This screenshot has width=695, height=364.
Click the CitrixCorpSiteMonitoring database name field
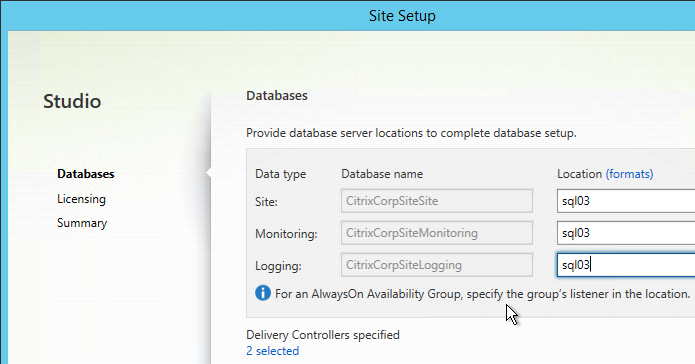coord(437,233)
